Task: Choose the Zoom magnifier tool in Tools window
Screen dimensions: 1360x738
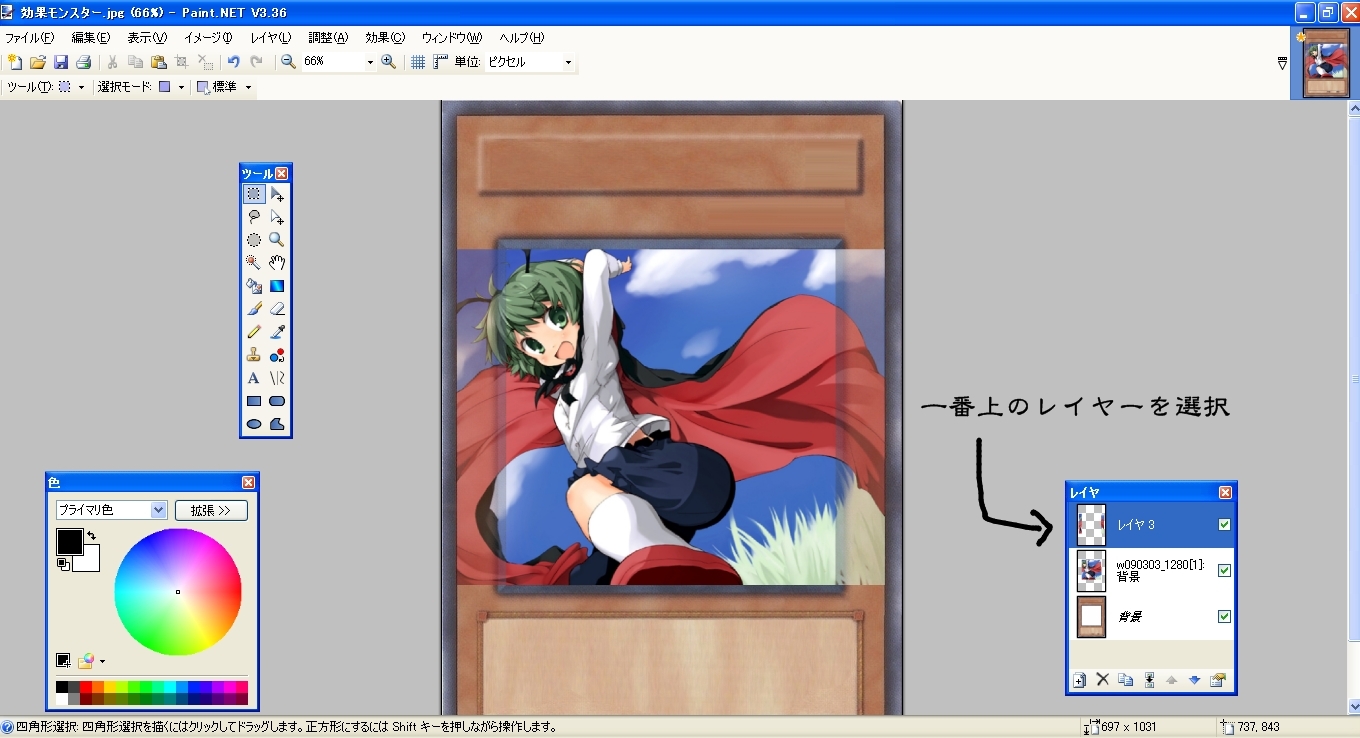Action: [x=277, y=240]
